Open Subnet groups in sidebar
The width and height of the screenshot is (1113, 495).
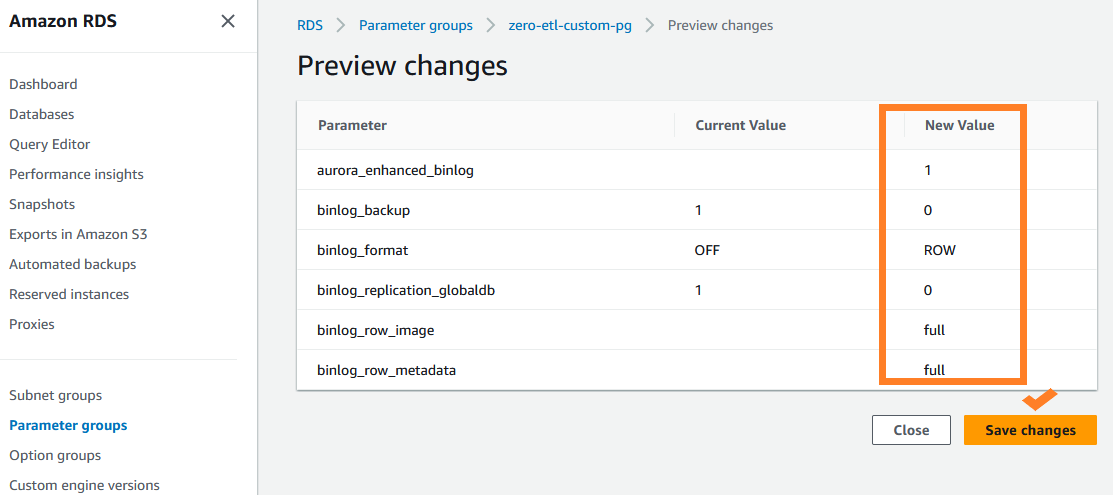click(x=56, y=395)
